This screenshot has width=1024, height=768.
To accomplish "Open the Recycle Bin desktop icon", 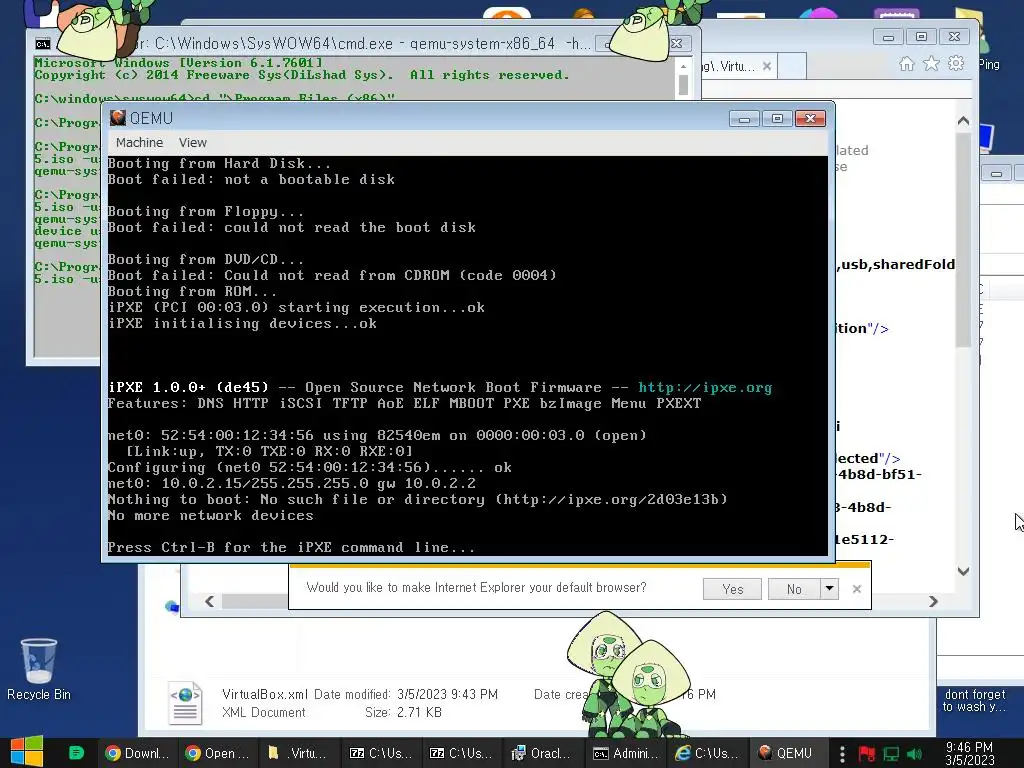I will (x=39, y=670).
